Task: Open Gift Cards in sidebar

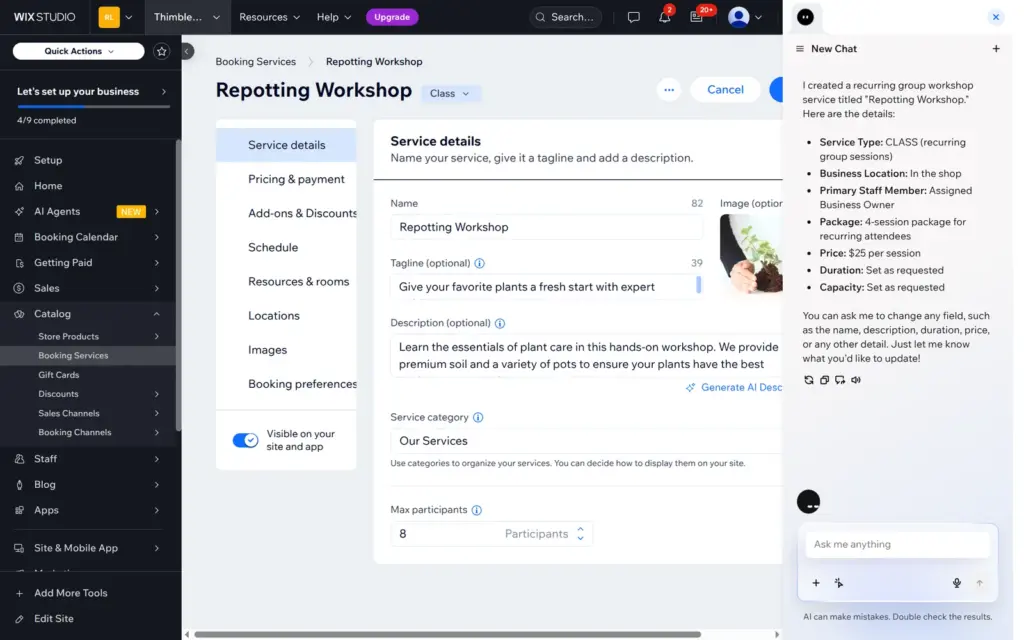Action: coord(59,375)
